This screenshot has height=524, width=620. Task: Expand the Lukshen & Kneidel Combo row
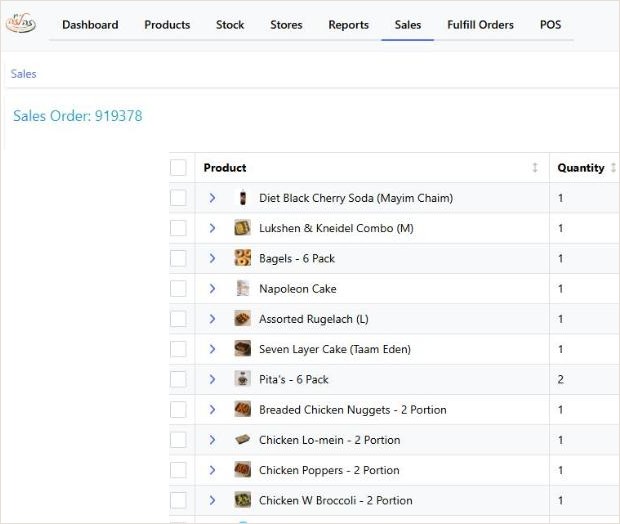(212, 228)
